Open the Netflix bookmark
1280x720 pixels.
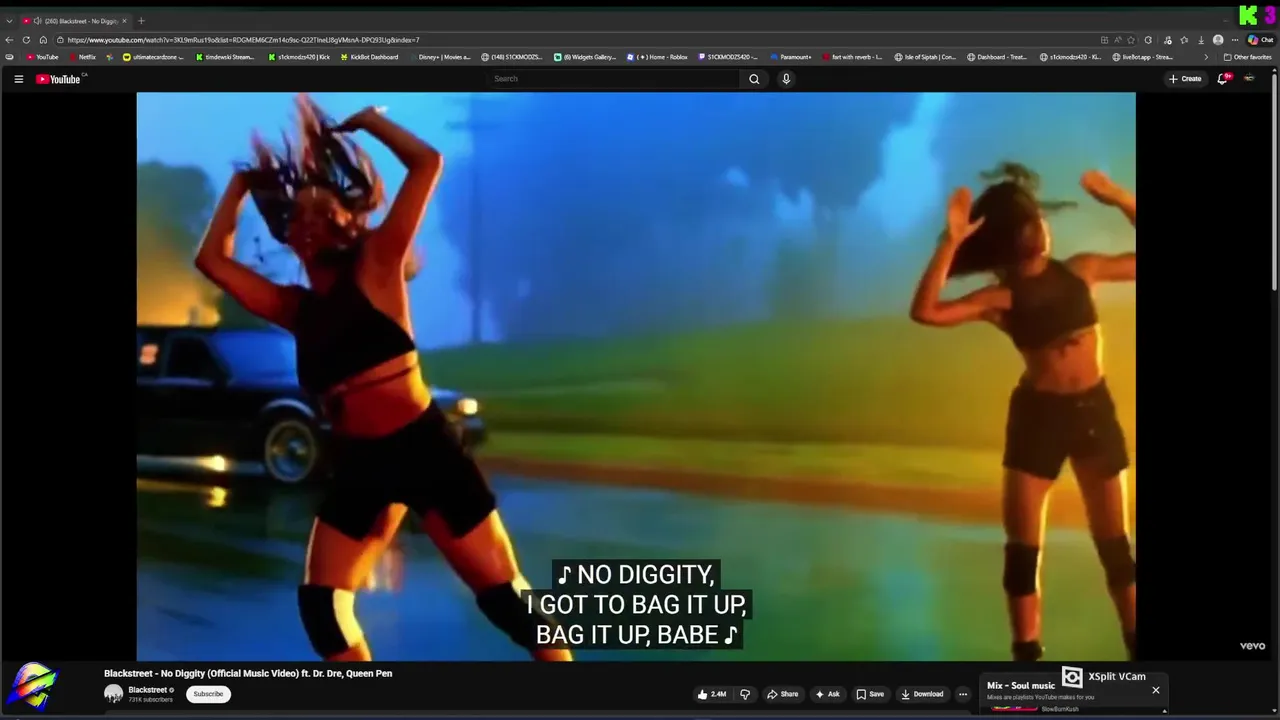click(82, 57)
